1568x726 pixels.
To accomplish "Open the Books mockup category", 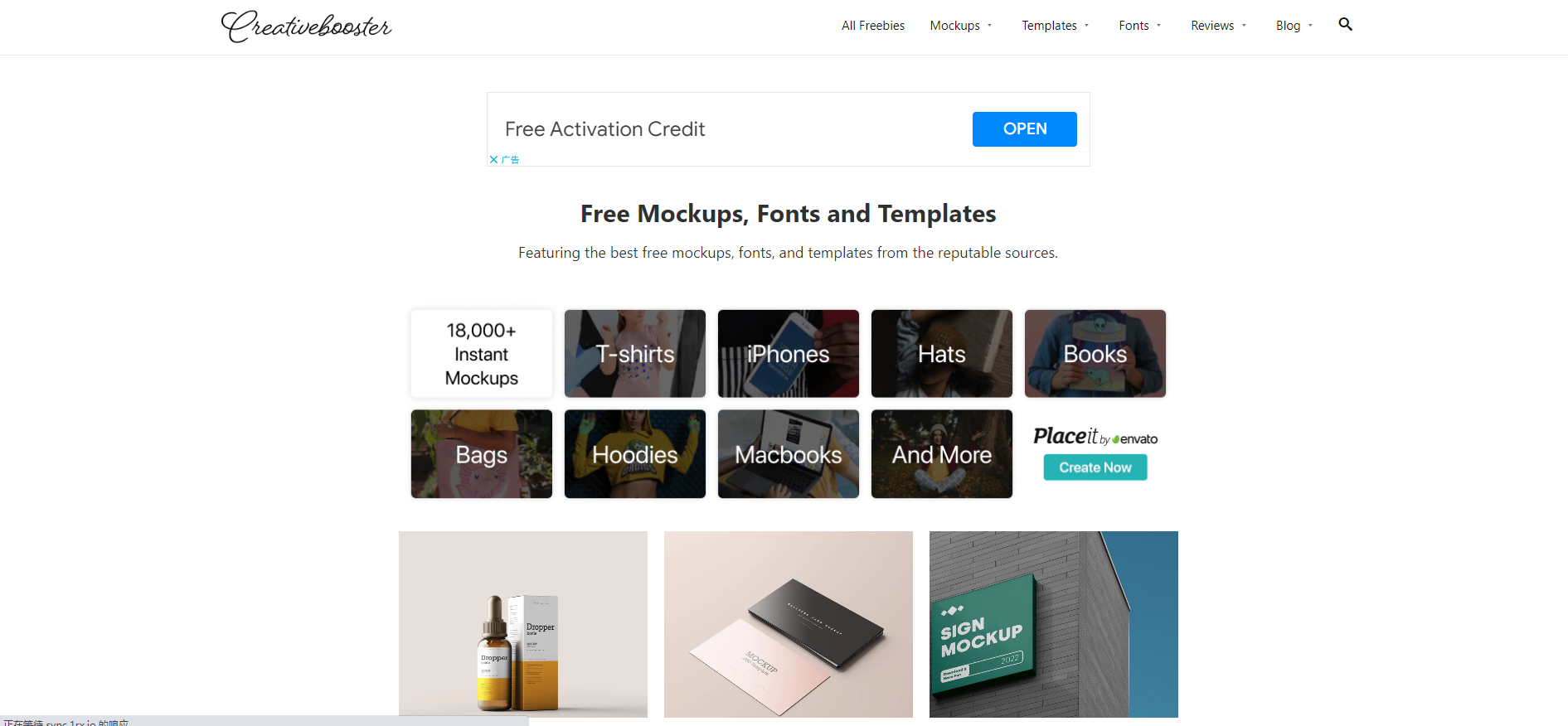I will click(x=1095, y=354).
